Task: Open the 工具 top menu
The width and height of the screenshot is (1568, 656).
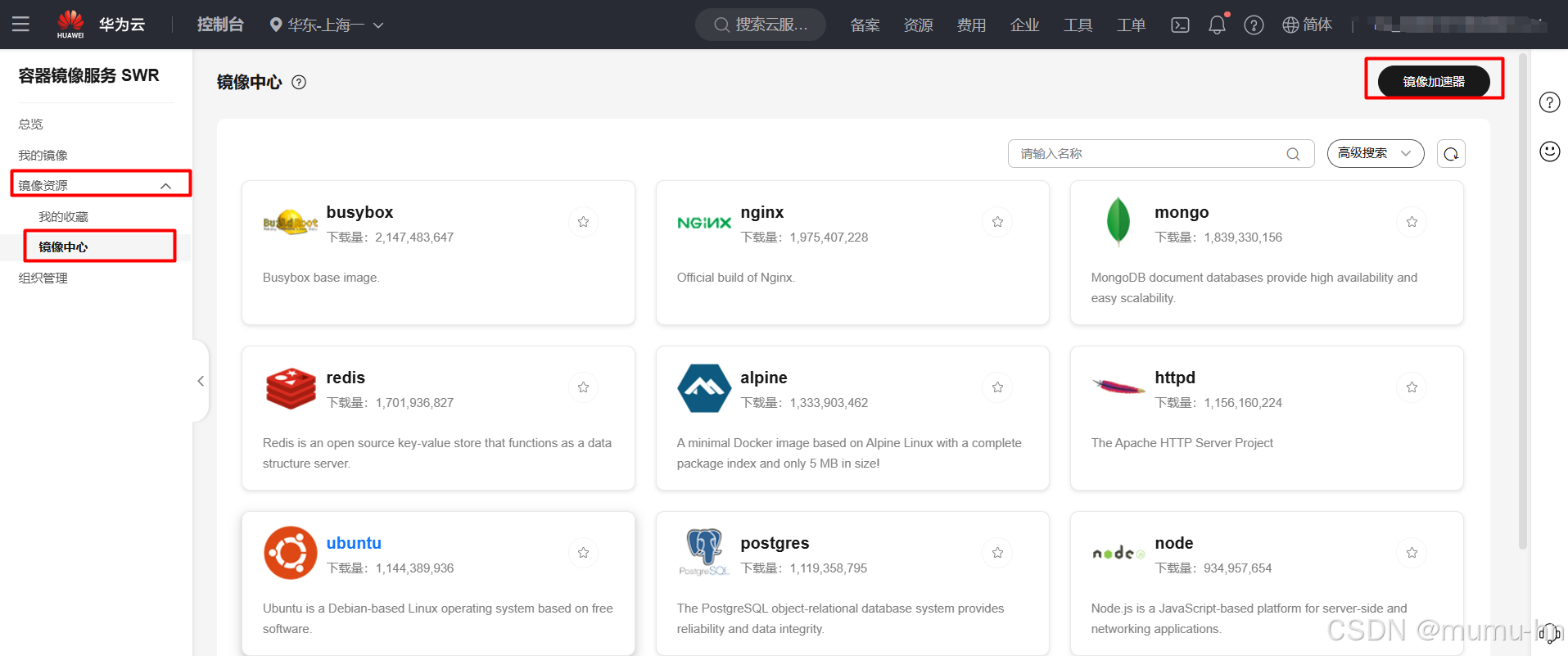Action: [x=1078, y=25]
